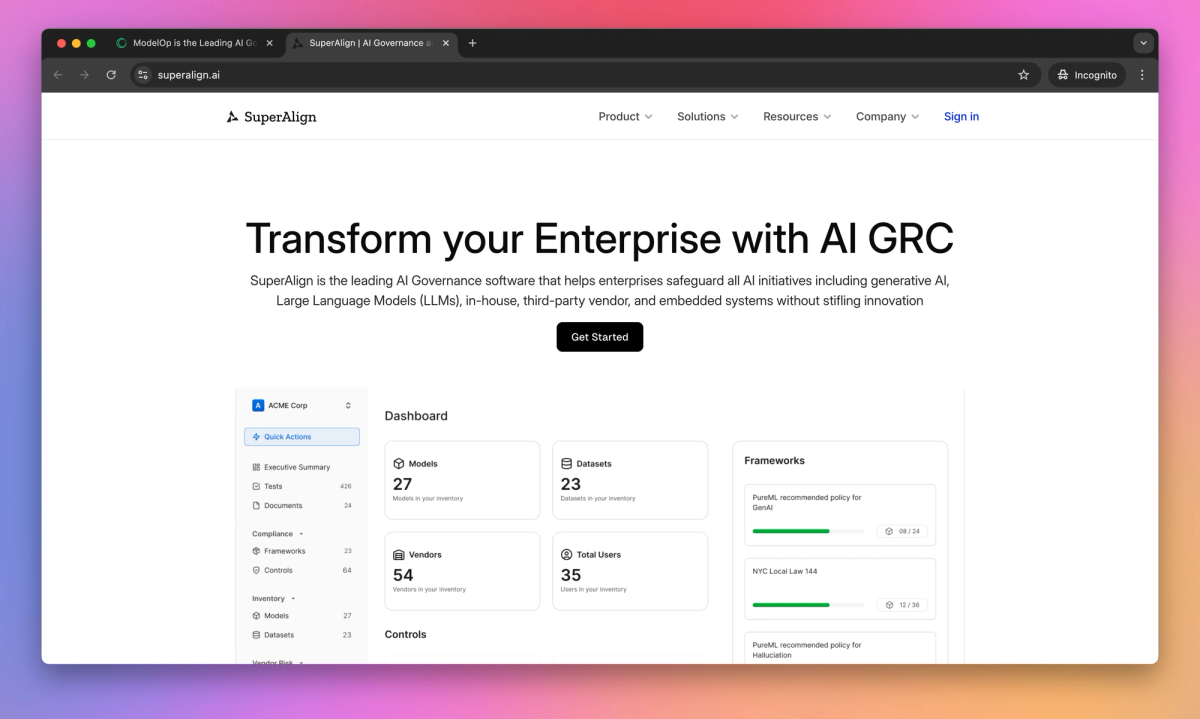Open the Resources dropdown

(x=797, y=117)
